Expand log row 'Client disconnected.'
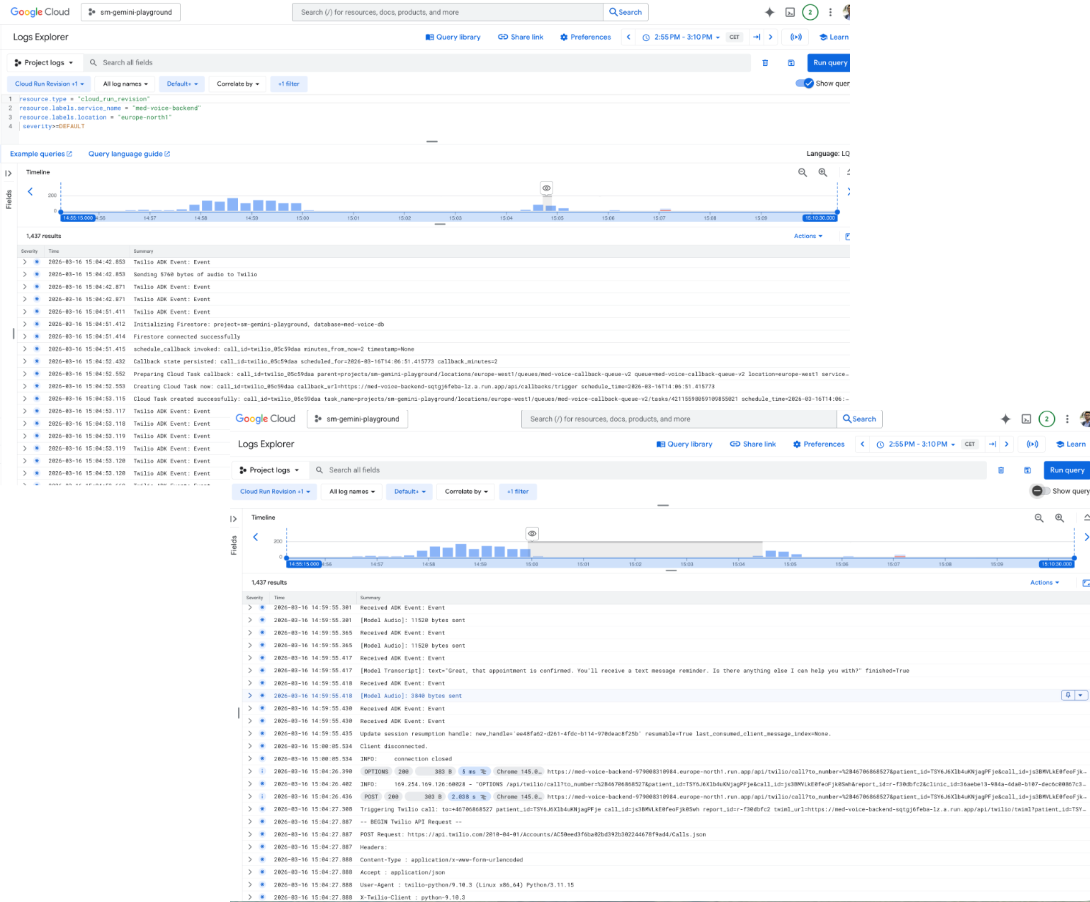This screenshot has width=1090, height=902. [x=250, y=746]
